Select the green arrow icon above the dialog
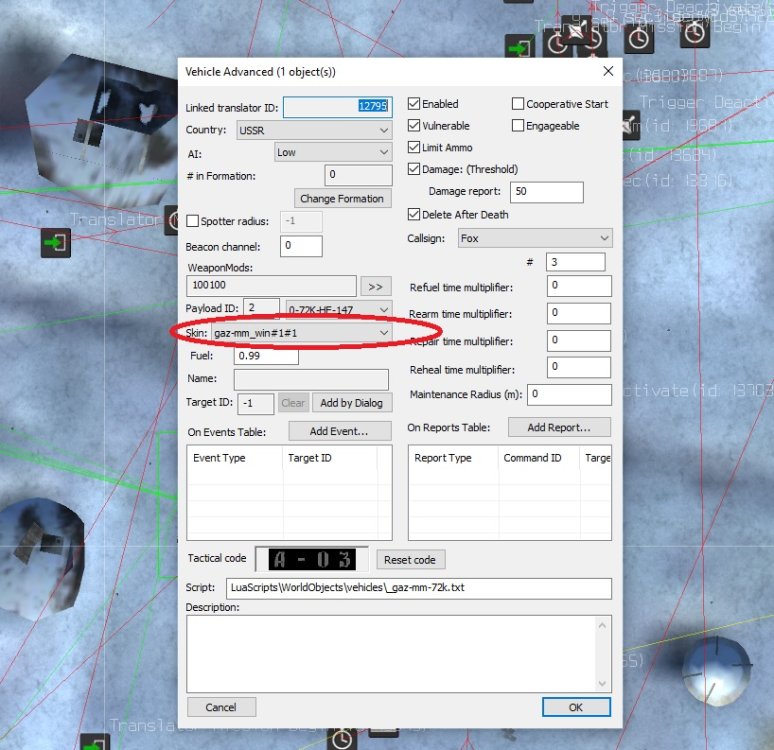Viewport: 774px width, 750px height. pos(519,47)
